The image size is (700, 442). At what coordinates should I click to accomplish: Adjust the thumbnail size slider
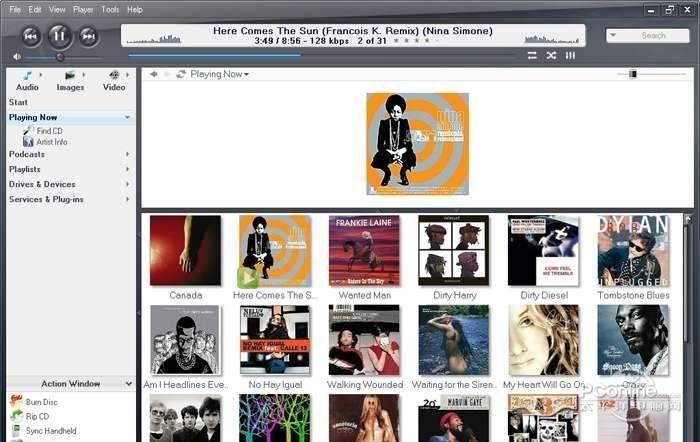(633, 74)
